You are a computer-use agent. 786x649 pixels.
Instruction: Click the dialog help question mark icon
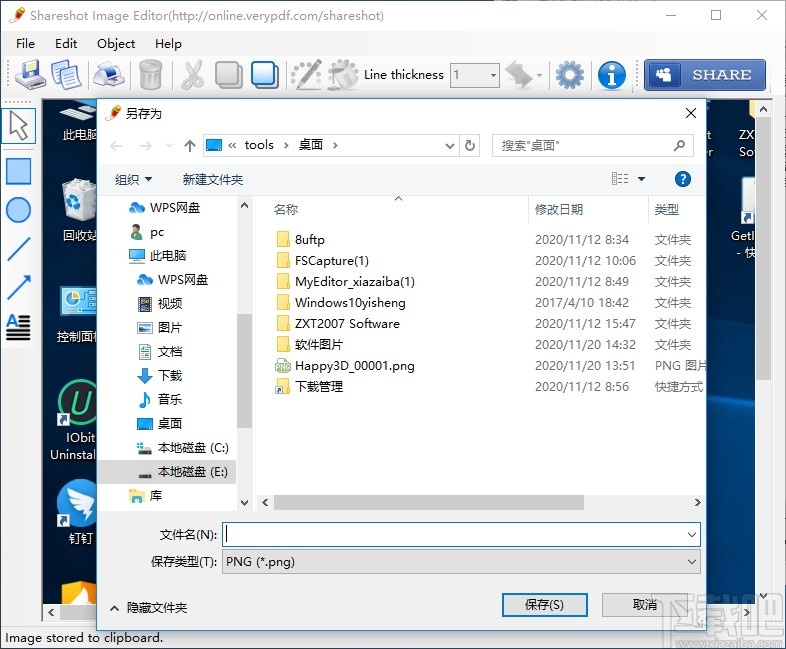click(682, 179)
